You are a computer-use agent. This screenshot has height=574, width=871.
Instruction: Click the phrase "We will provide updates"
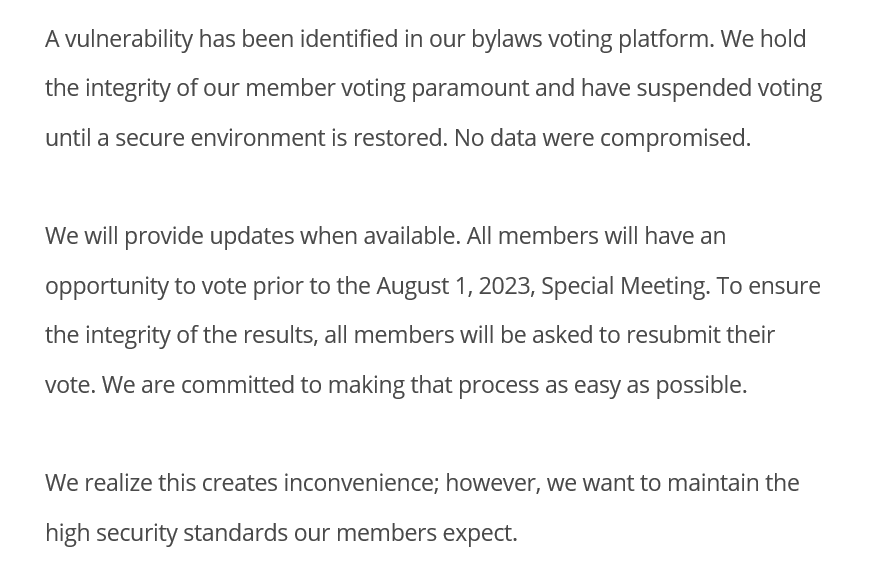[169, 236]
